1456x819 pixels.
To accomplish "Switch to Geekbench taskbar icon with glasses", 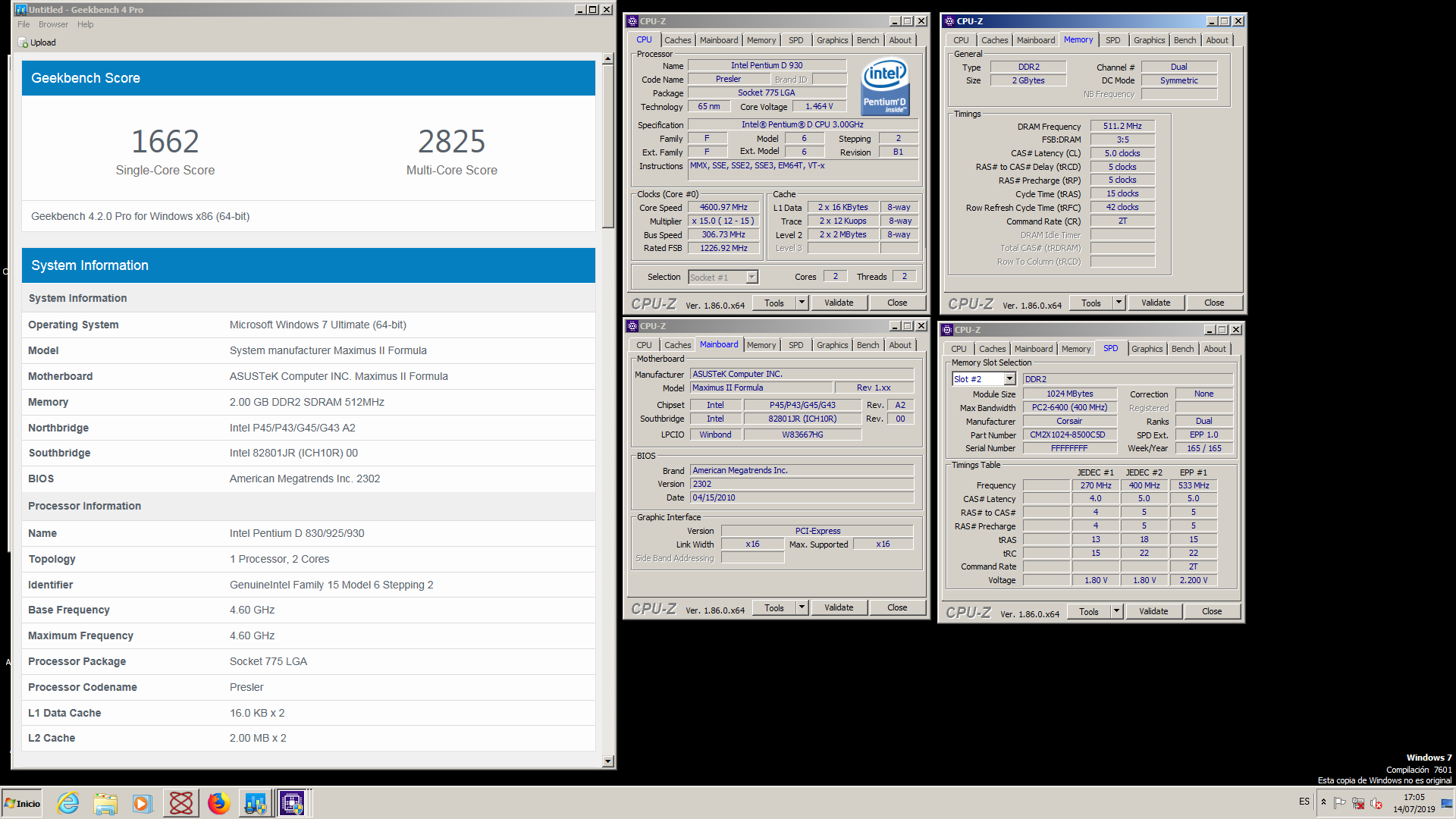I will point(256,803).
